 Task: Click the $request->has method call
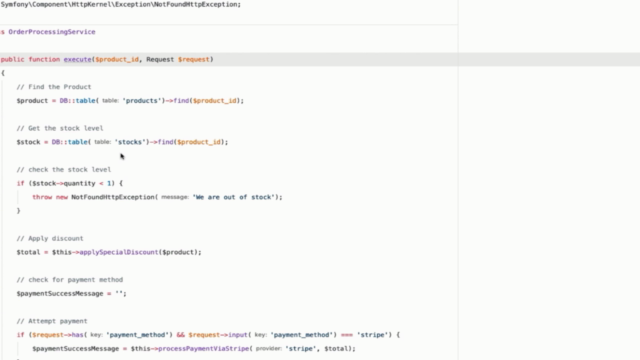tap(58, 335)
